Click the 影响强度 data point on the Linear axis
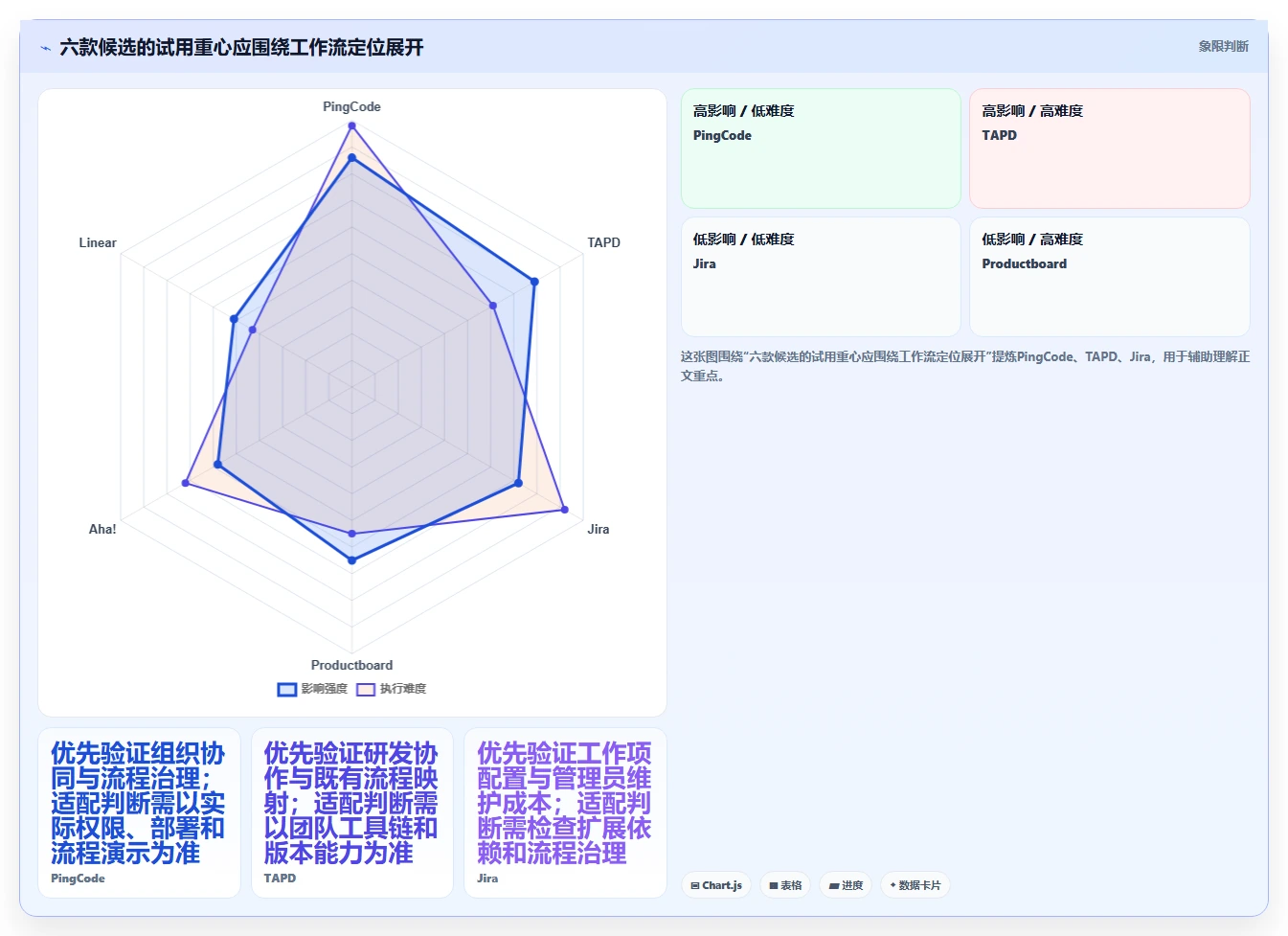 click(x=234, y=319)
